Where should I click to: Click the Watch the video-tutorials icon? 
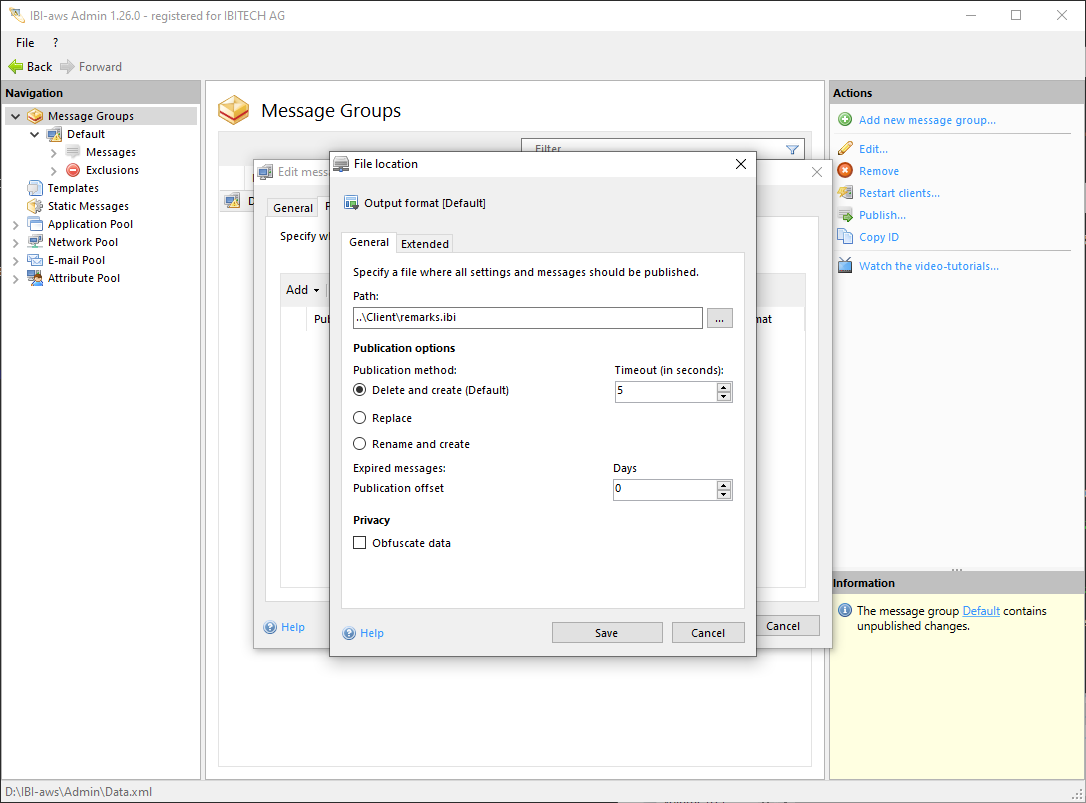pos(845,266)
